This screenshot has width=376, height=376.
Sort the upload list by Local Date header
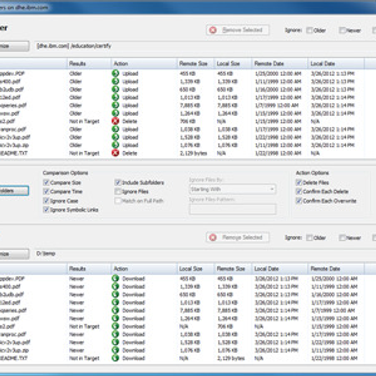click(x=336, y=63)
